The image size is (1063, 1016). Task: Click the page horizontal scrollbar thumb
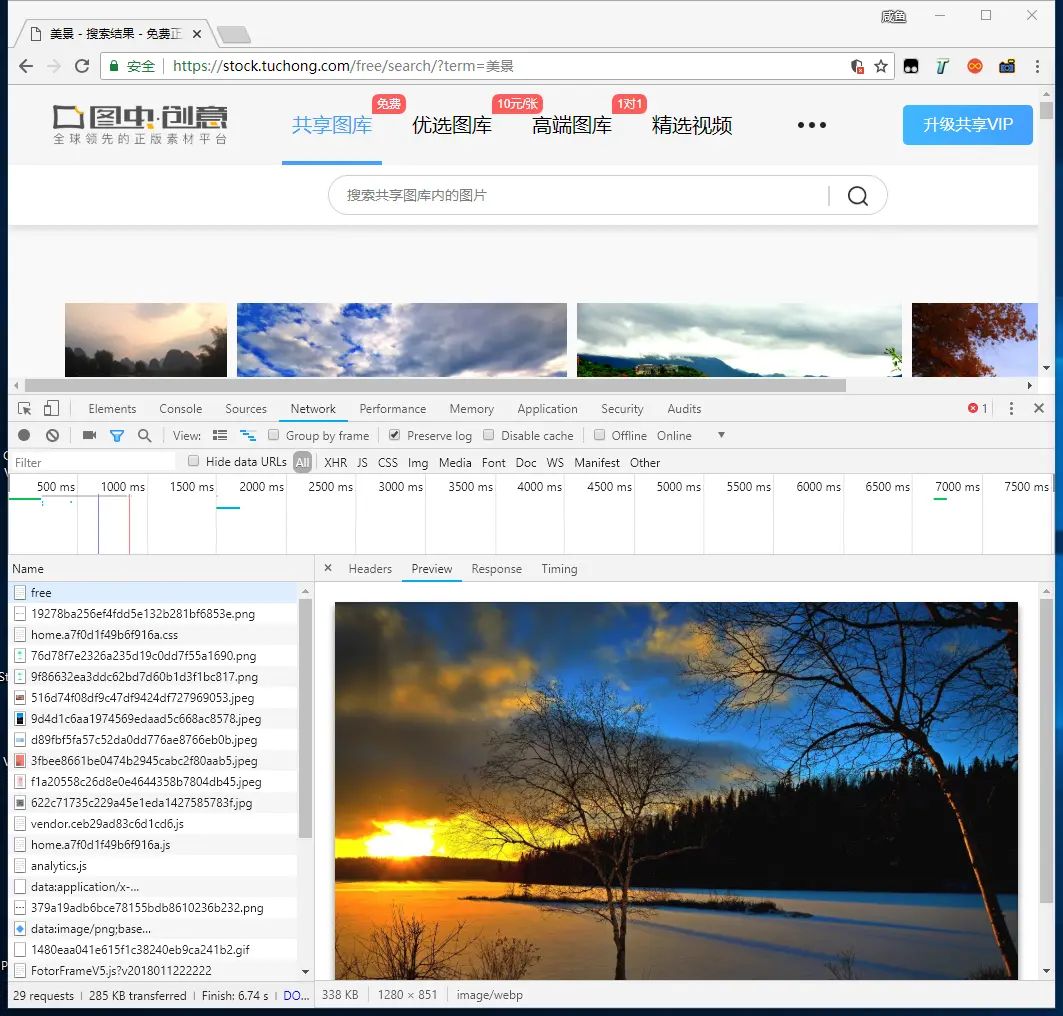[x=435, y=386]
